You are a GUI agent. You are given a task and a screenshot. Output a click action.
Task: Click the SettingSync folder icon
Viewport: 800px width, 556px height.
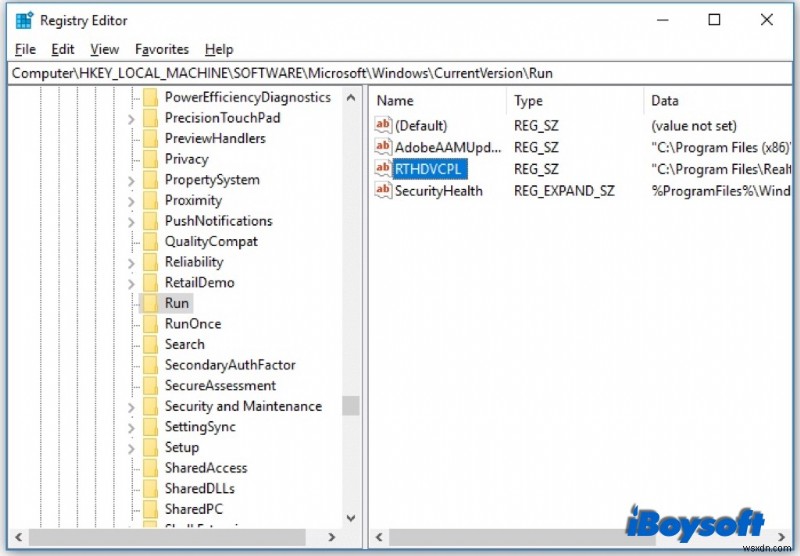[151, 426]
